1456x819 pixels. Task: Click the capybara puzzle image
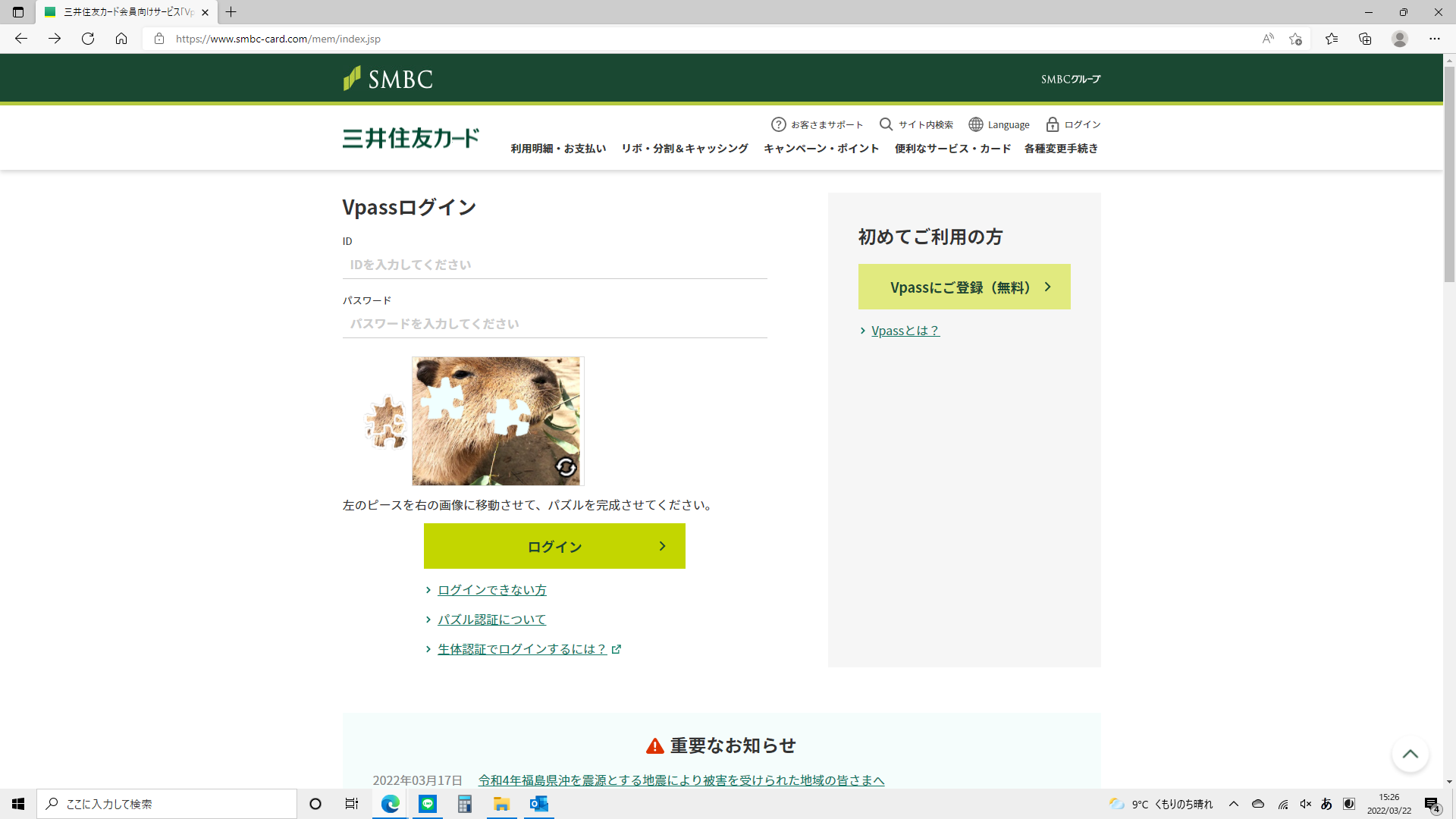[497, 421]
